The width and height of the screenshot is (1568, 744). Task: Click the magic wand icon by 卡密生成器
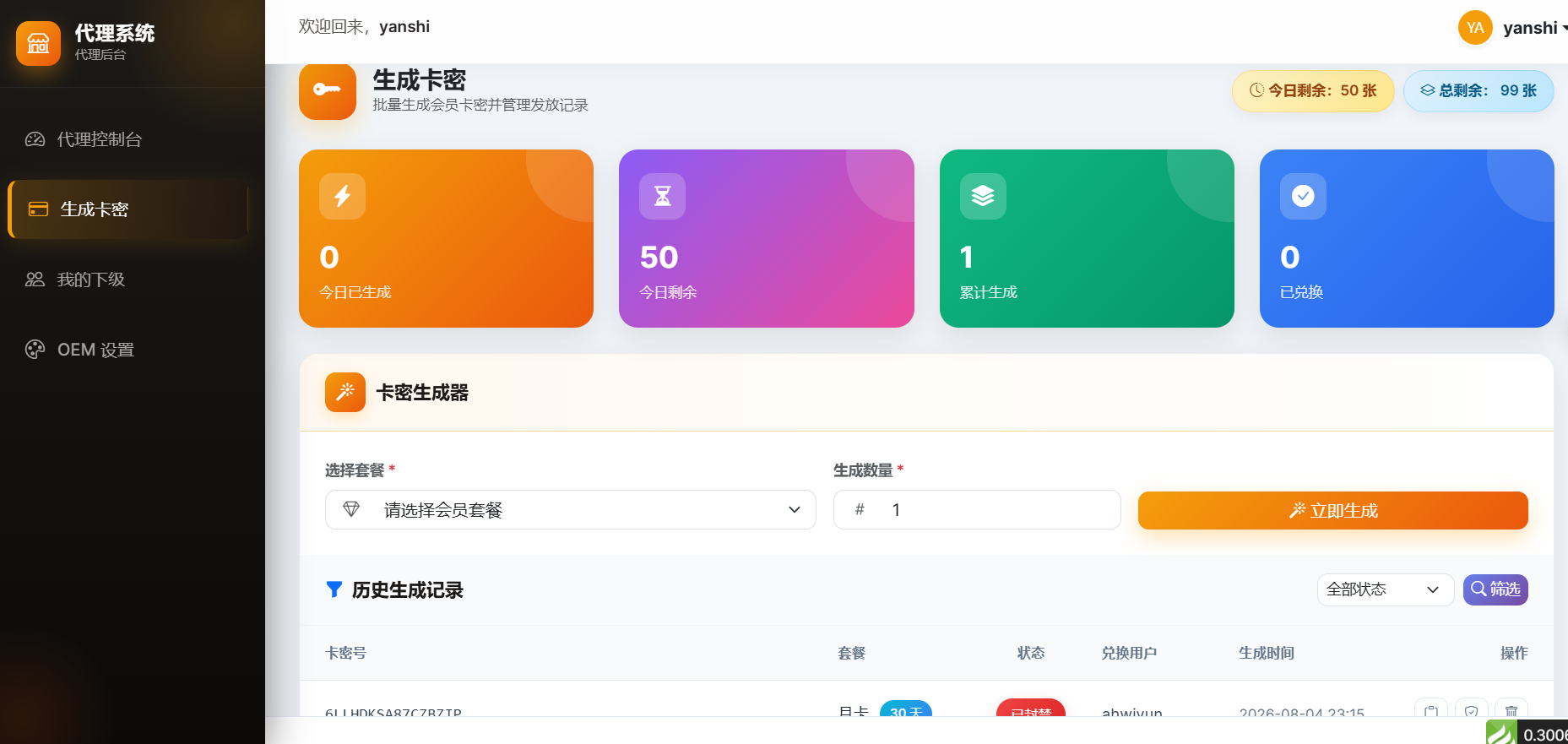point(345,392)
